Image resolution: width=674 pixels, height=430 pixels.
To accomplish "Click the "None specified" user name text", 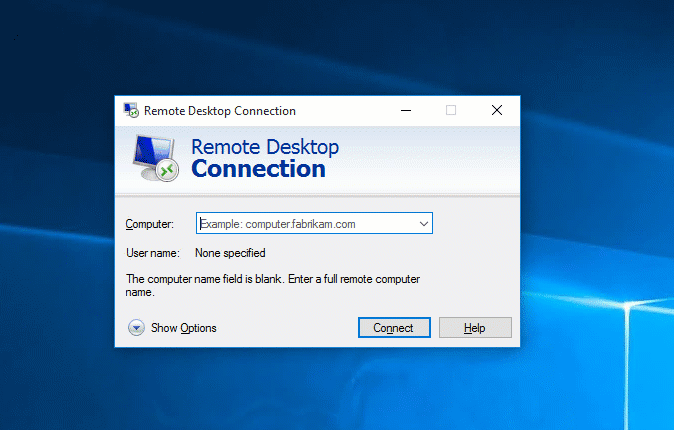I will click(230, 253).
